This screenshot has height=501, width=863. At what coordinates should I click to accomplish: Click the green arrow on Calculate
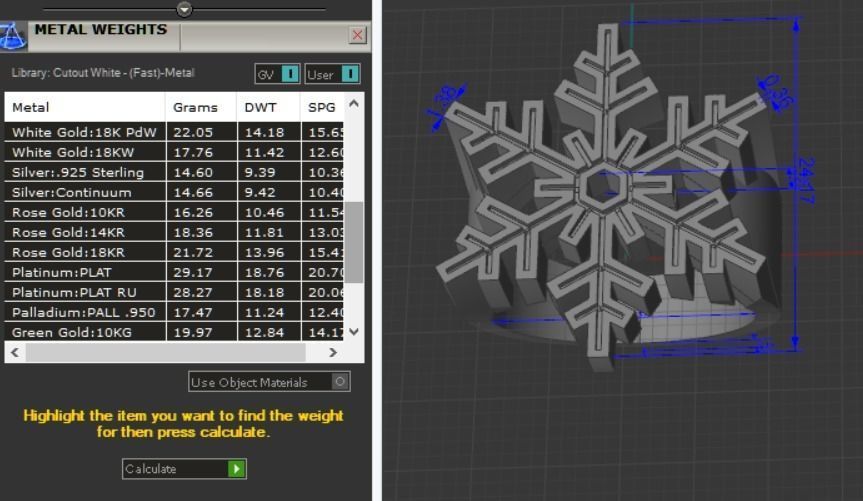click(x=237, y=469)
